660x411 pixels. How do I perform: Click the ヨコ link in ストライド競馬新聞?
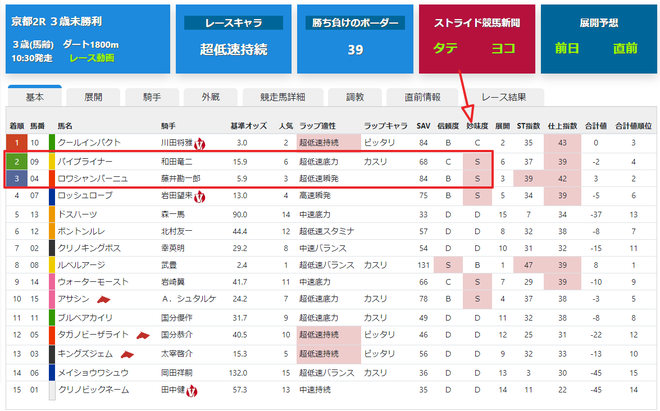coord(503,48)
